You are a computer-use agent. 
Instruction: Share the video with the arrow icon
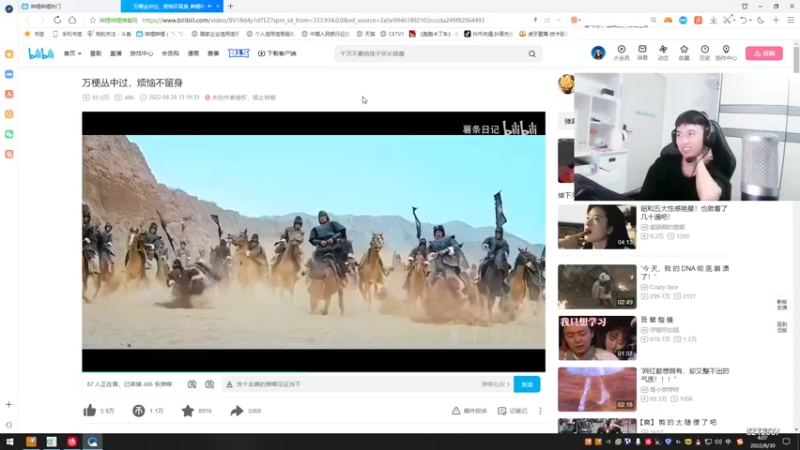pyautogui.click(x=237, y=411)
